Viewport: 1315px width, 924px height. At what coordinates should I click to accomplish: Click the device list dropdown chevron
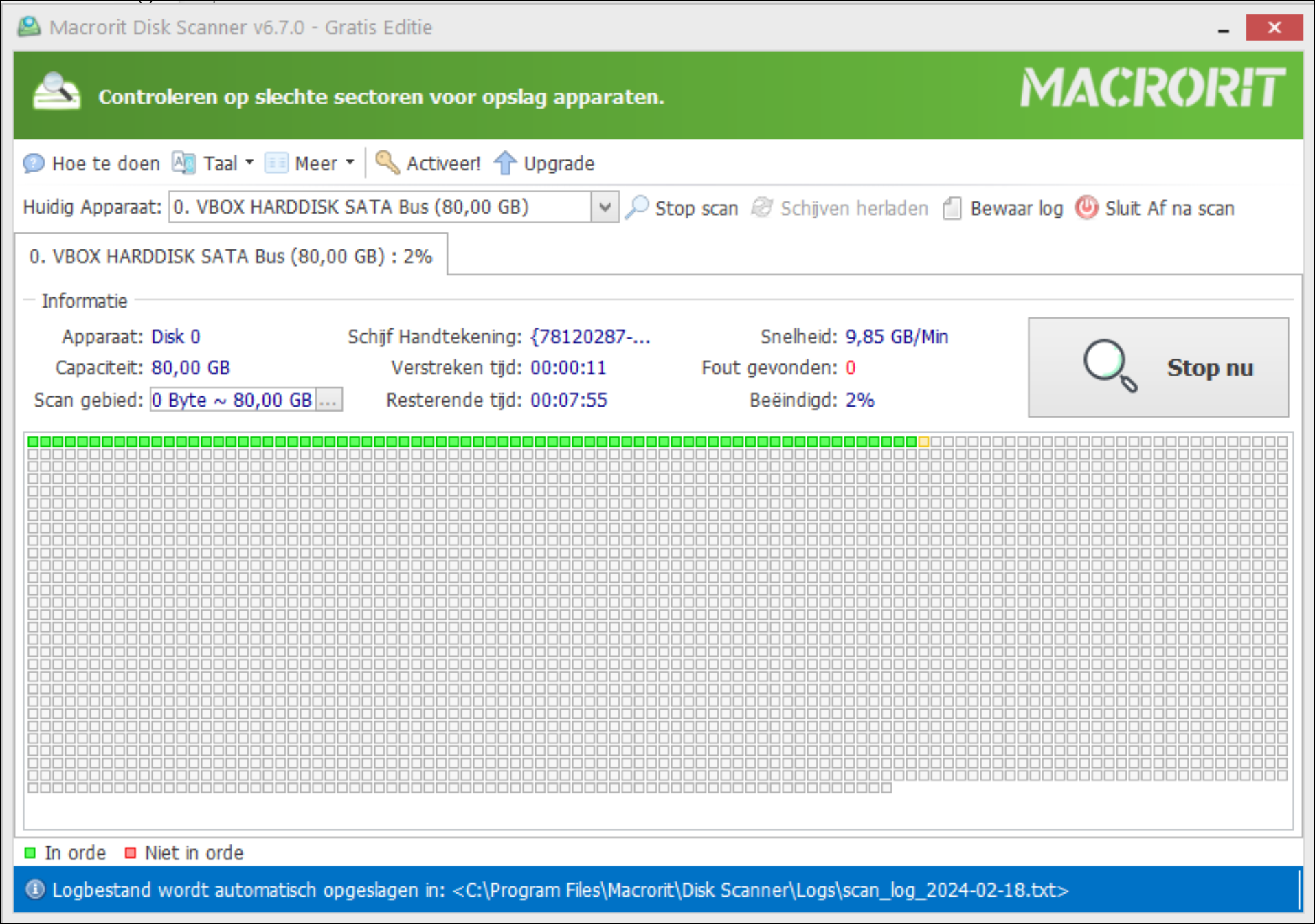(605, 207)
